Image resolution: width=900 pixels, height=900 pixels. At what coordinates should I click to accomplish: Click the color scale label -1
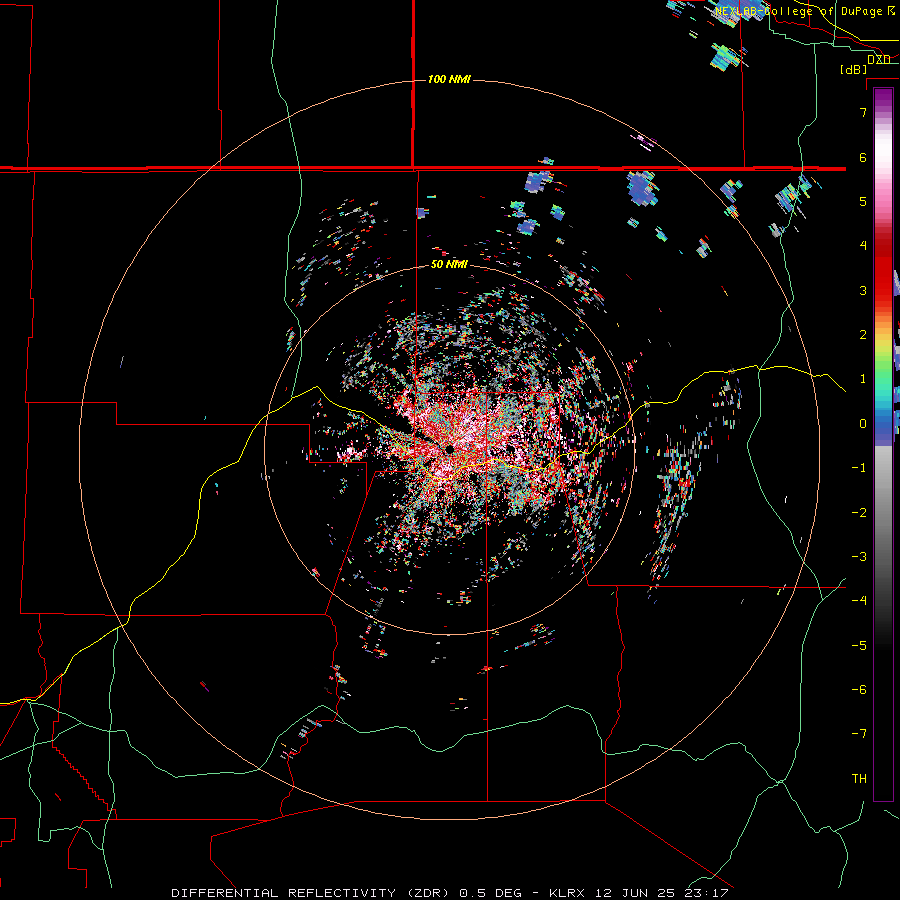(859, 467)
